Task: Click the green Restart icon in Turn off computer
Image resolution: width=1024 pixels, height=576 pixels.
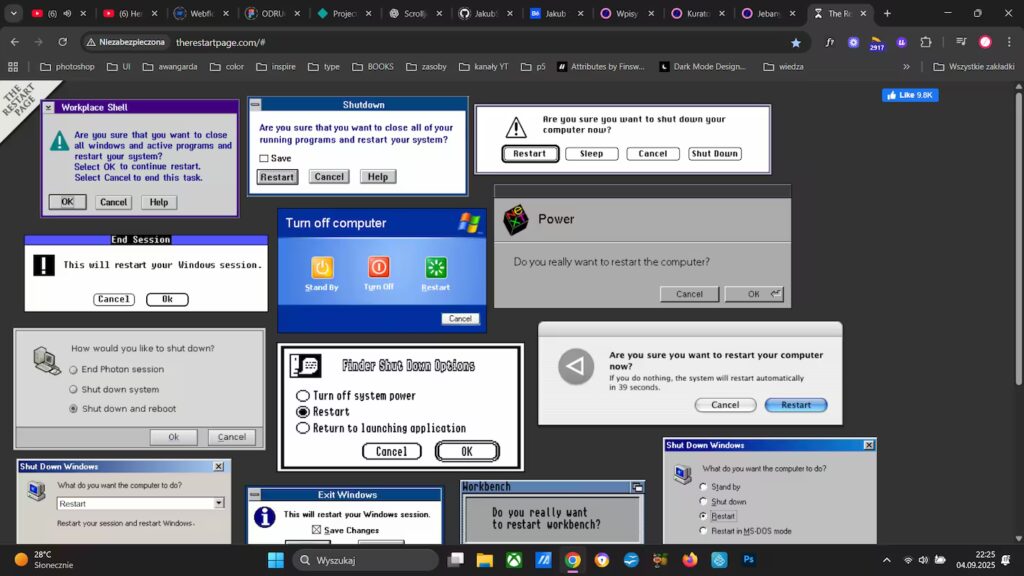Action: pos(436,268)
